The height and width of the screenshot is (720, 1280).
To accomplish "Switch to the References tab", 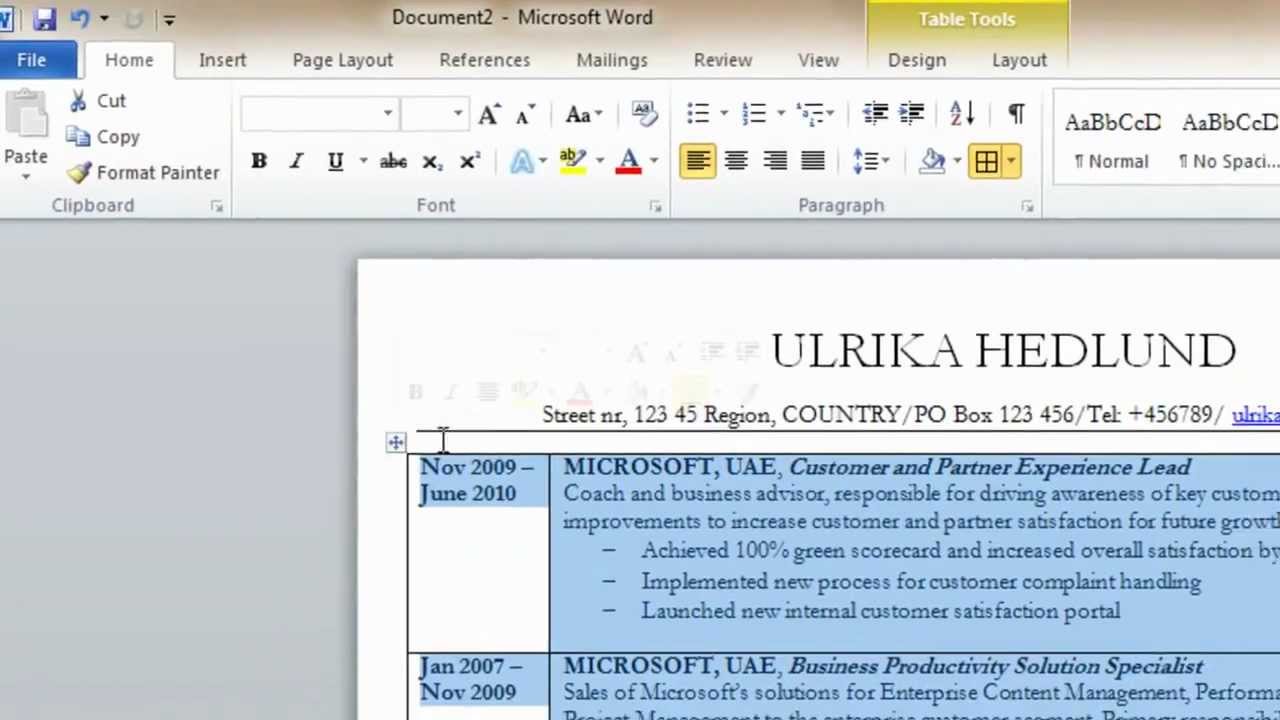I will point(484,60).
